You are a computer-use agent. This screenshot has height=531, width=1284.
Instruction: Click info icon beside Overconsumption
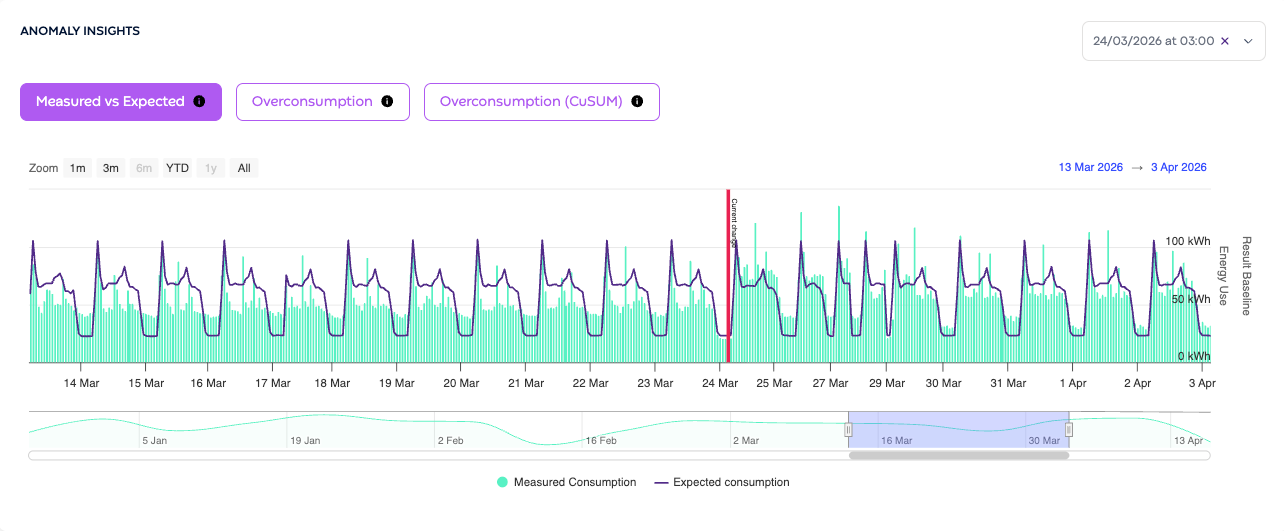point(387,102)
